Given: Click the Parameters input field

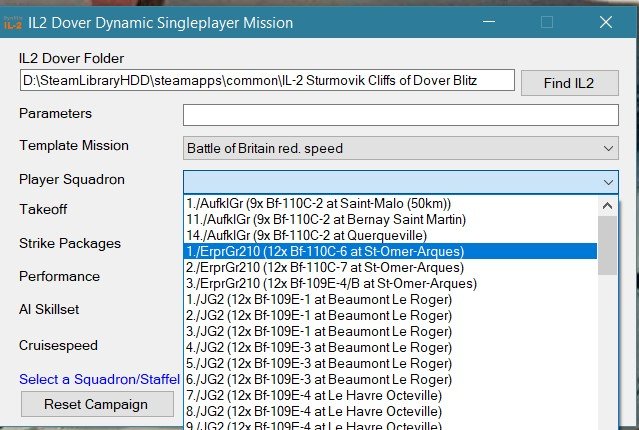Looking at the screenshot, I should pyautogui.click(x=401, y=115).
